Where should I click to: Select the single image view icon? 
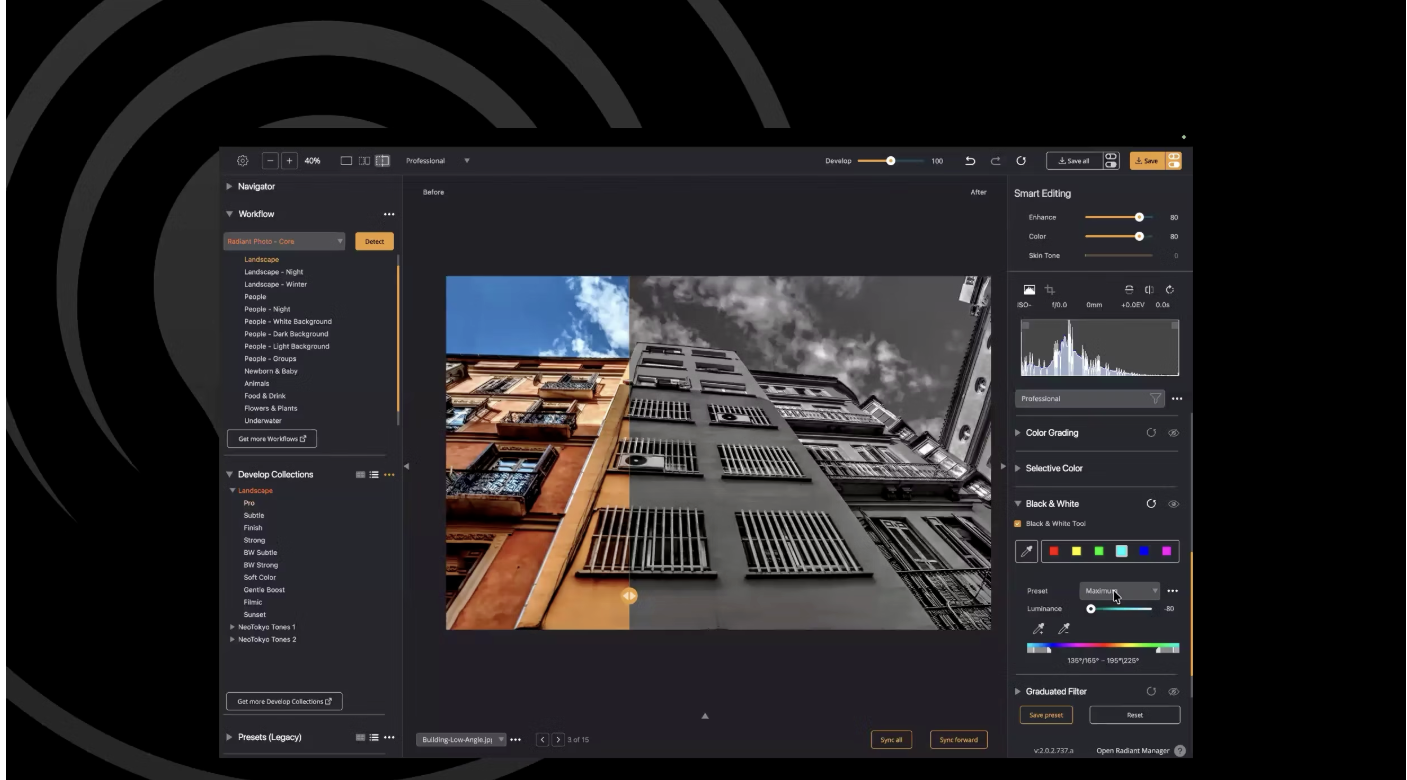[x=346, y=161]
